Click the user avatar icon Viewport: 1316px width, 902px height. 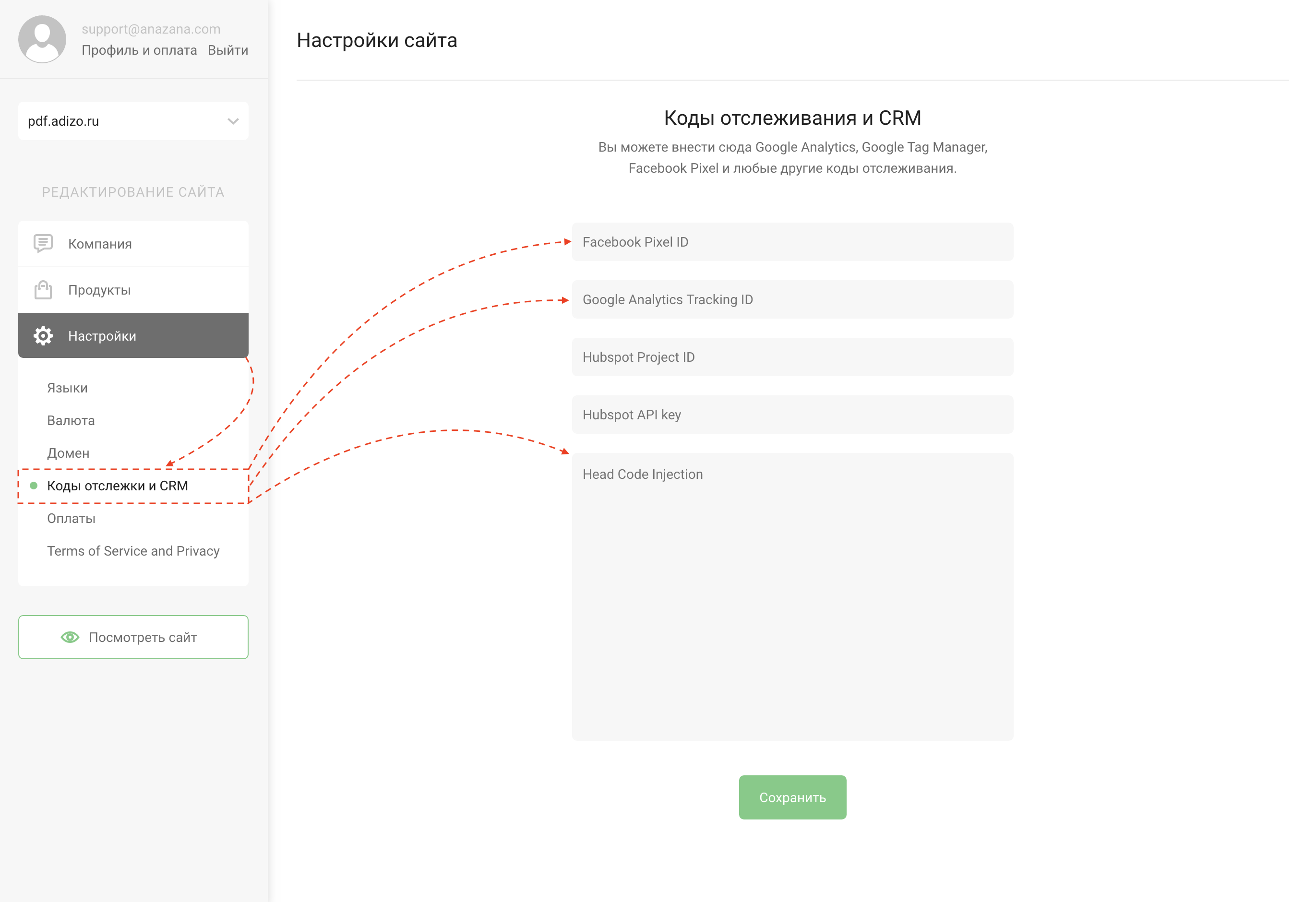(x=42, y=39)
